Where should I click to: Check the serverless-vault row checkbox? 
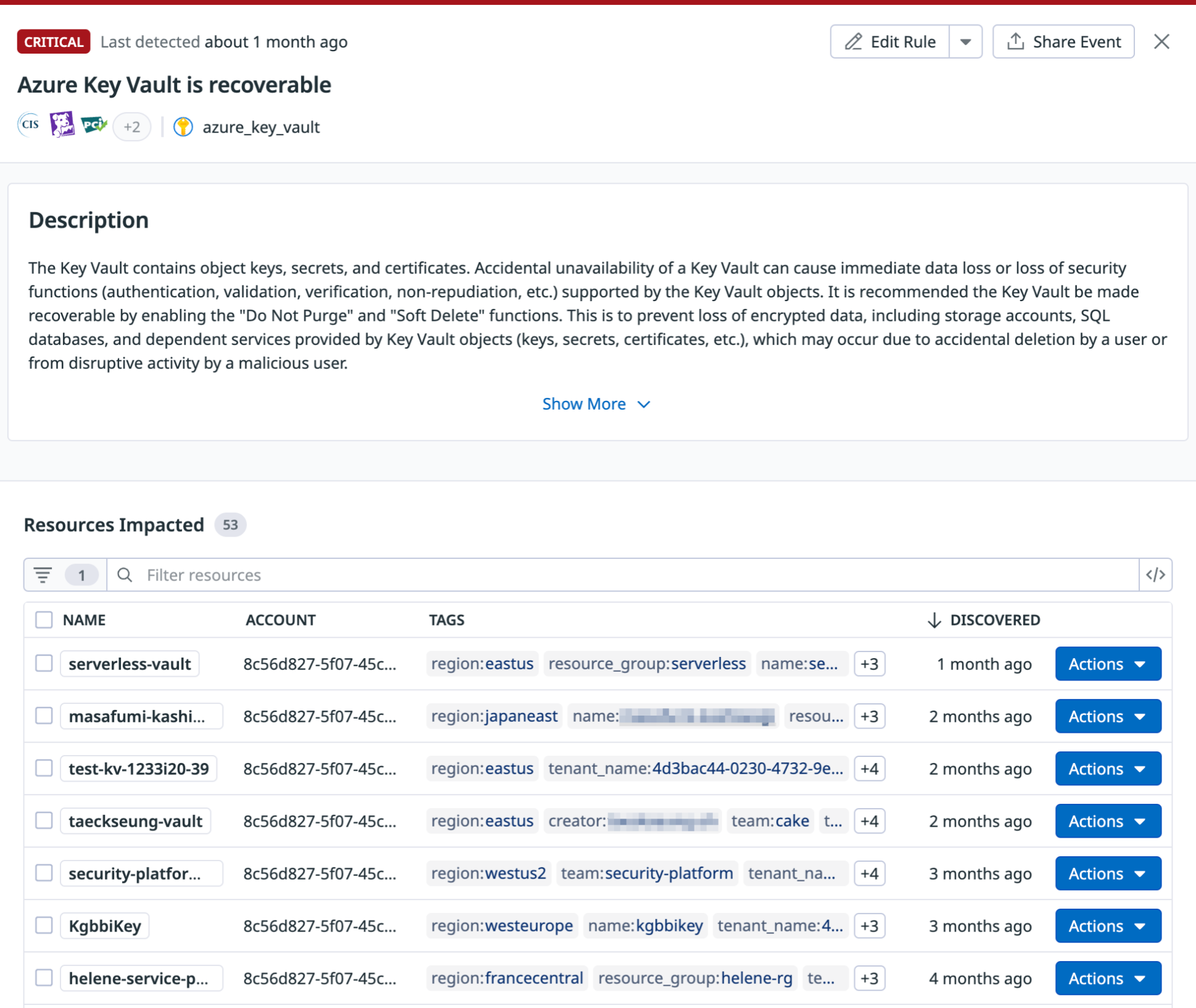point(44,663)
